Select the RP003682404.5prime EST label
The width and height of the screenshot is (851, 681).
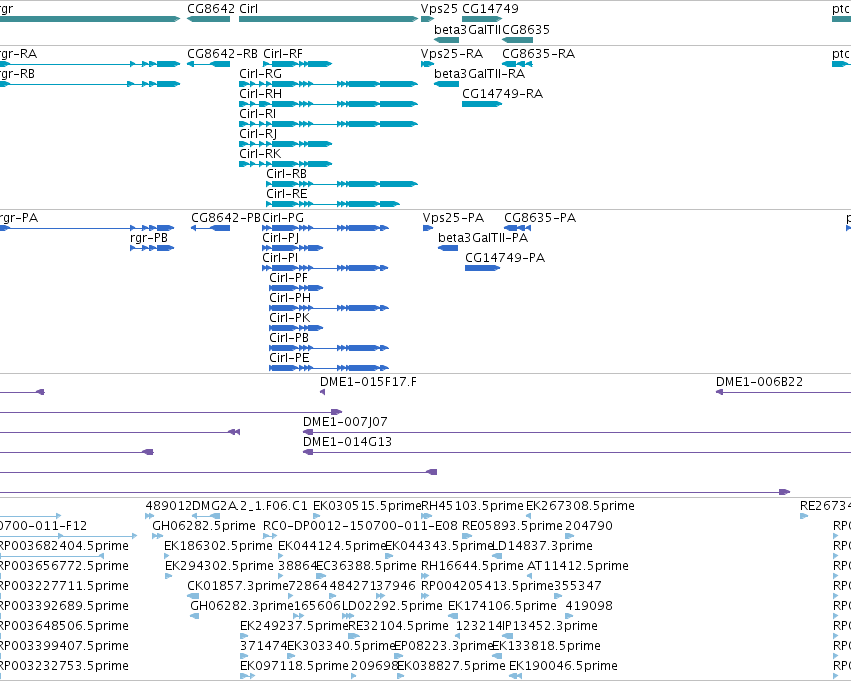click(x=64, y=546)
